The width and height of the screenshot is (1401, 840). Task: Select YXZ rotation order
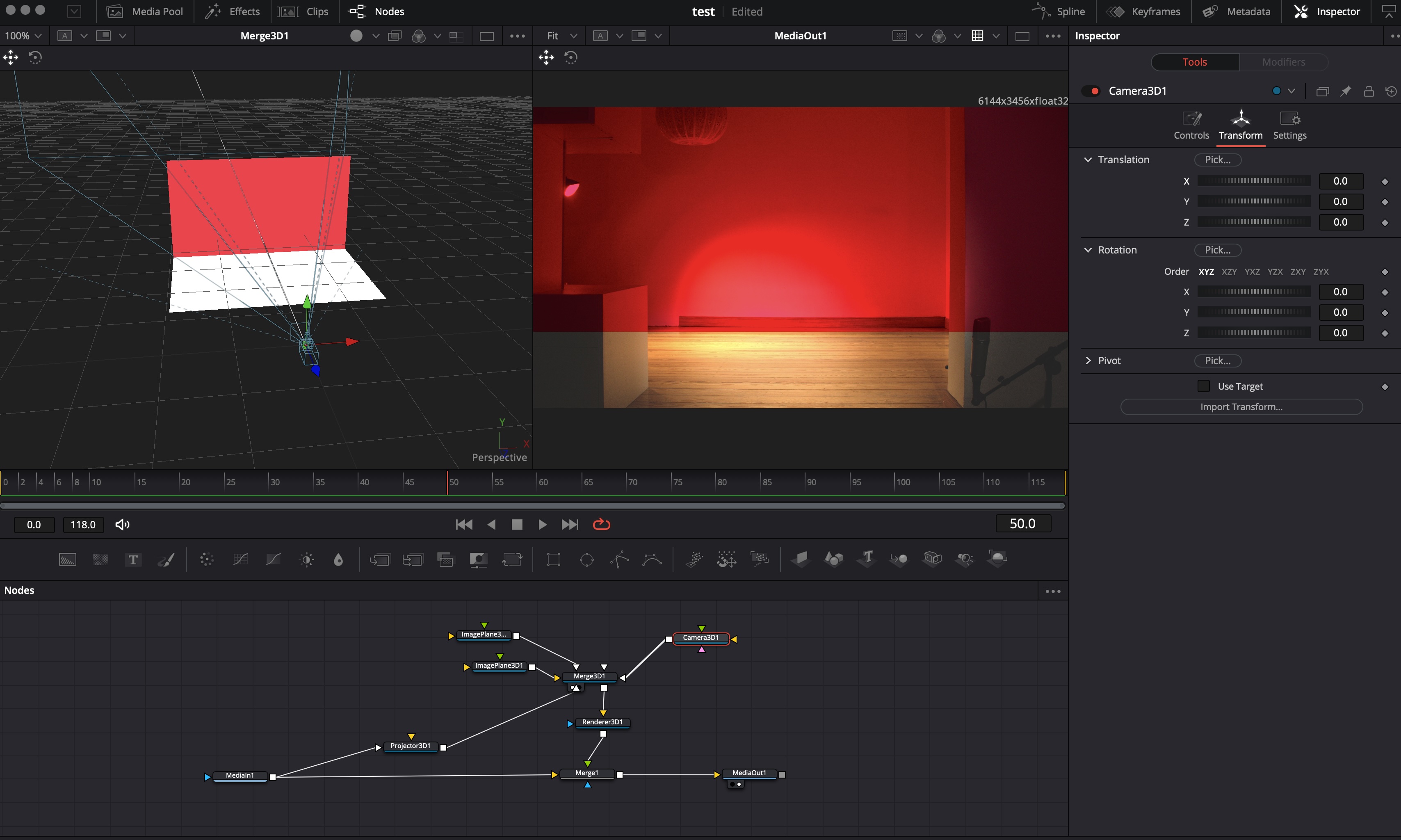pyautogui.click(x=1252, y=272)
